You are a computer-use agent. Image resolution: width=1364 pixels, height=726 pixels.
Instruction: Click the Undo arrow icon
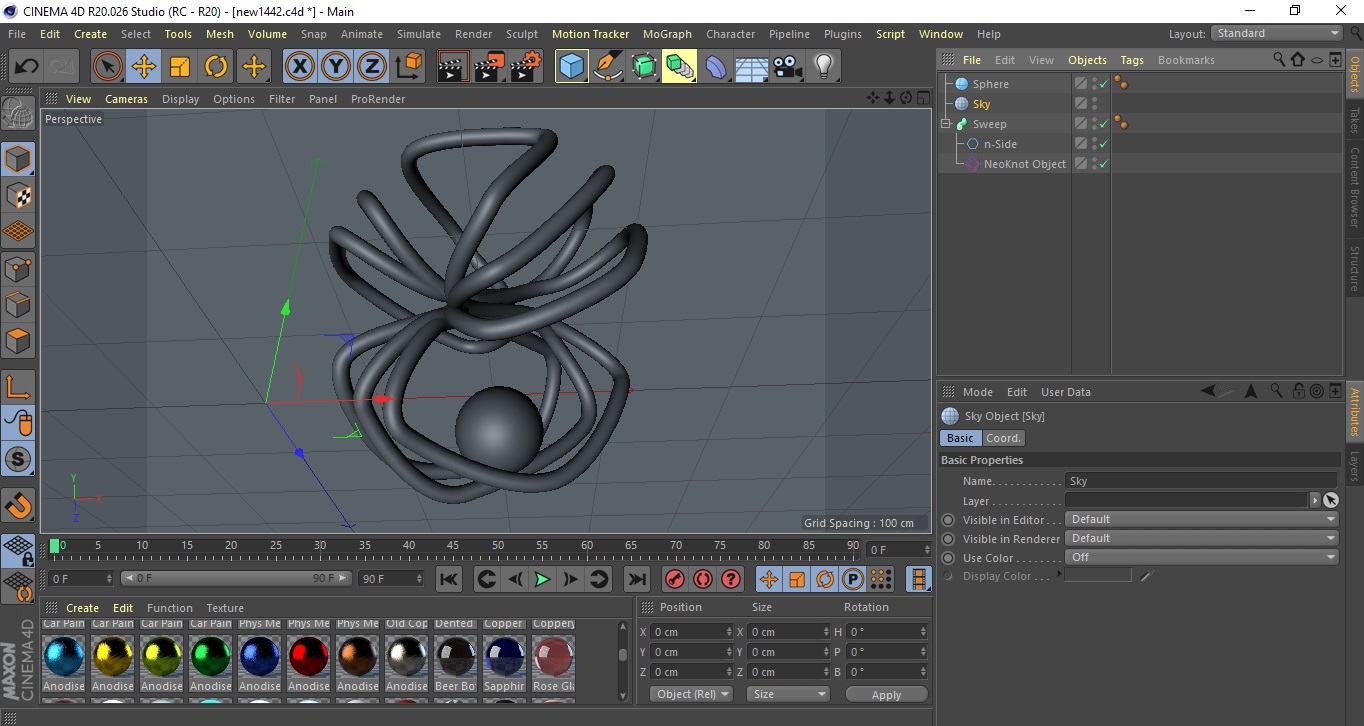(x=27, y=67)
